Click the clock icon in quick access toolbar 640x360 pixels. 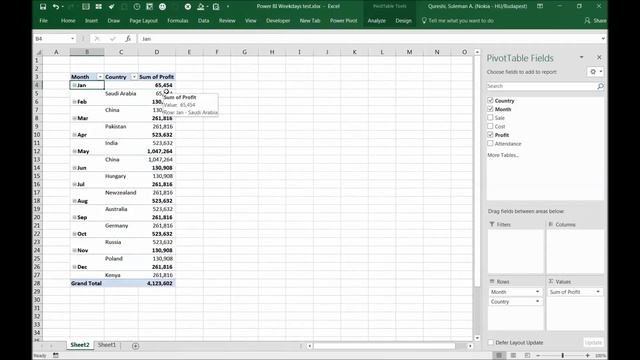(137, 7)
